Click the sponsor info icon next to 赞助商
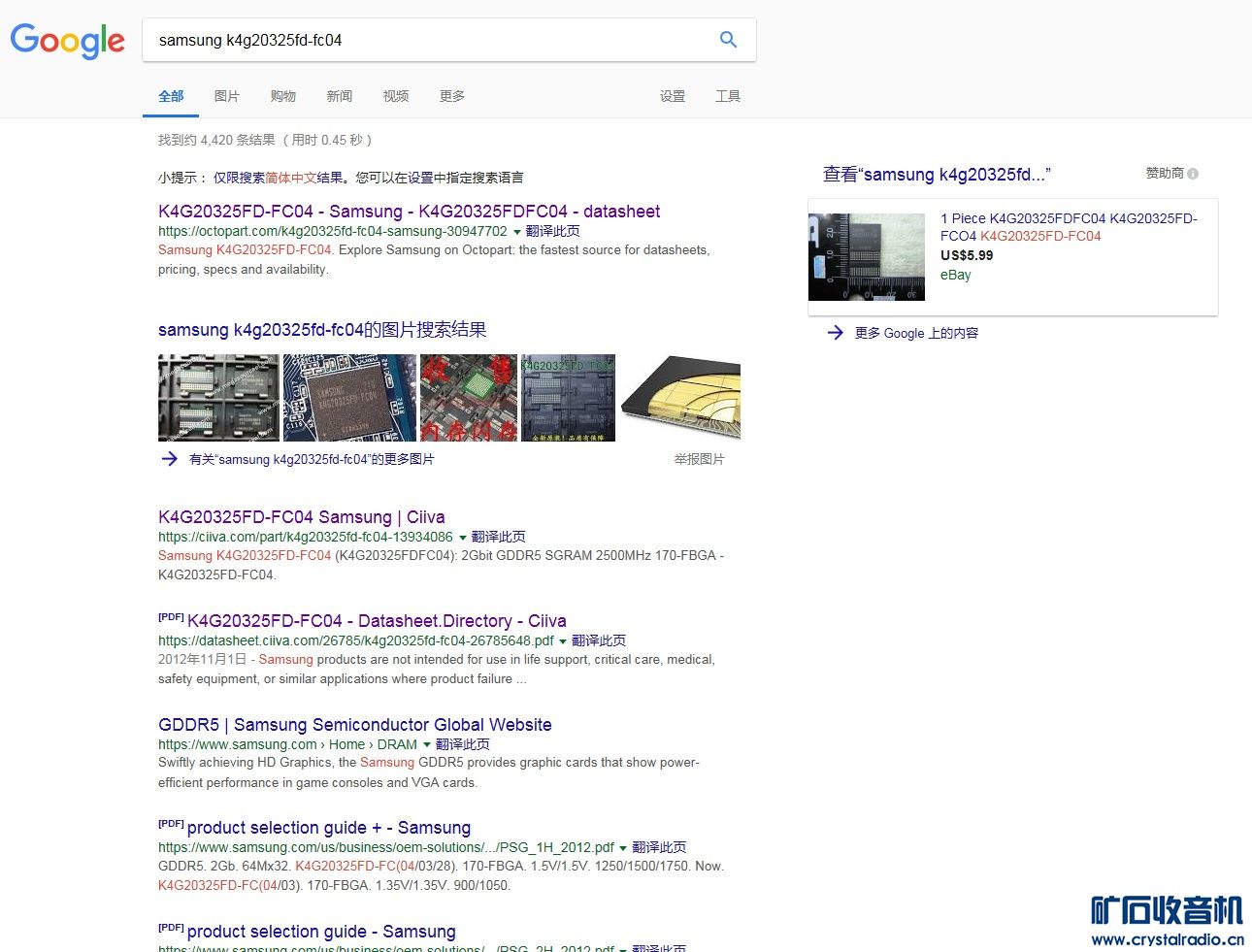 (x=1193, y=174)
